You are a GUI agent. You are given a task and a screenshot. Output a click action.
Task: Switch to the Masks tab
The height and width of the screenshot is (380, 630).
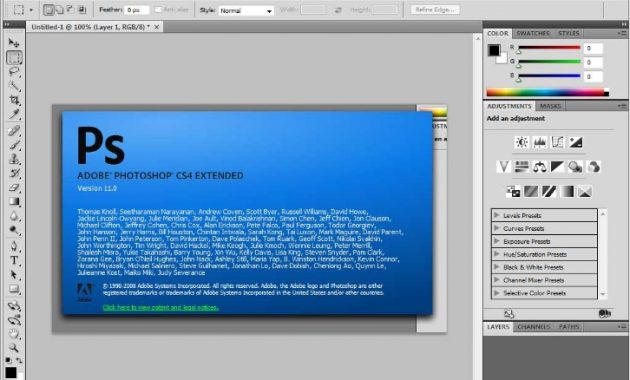[550, 106]
